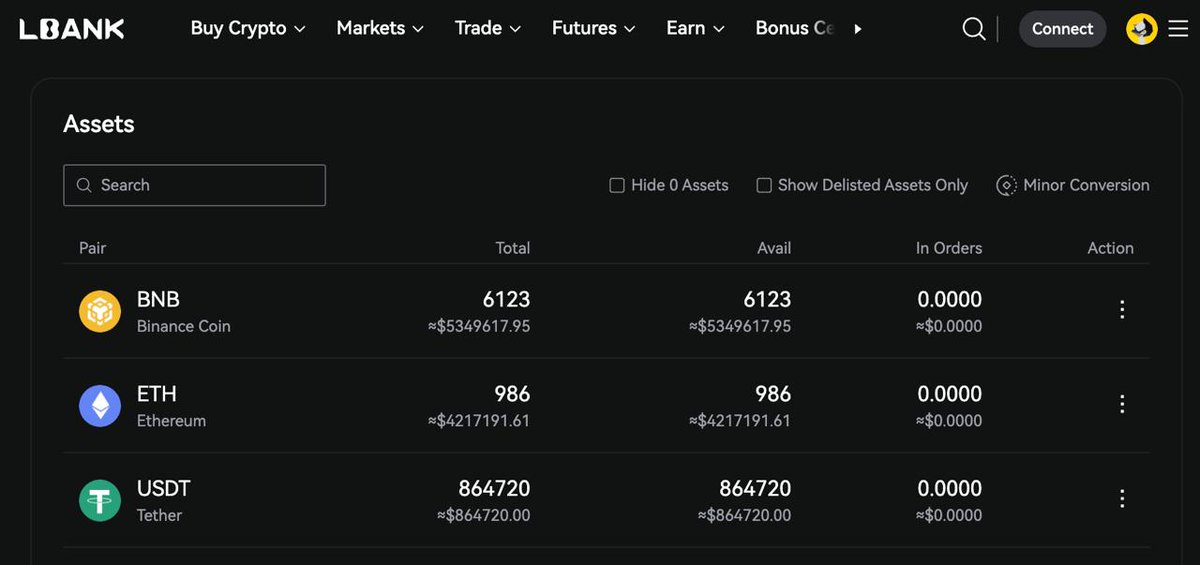Expand the Buy Crypto dropdown

point(248,28)
